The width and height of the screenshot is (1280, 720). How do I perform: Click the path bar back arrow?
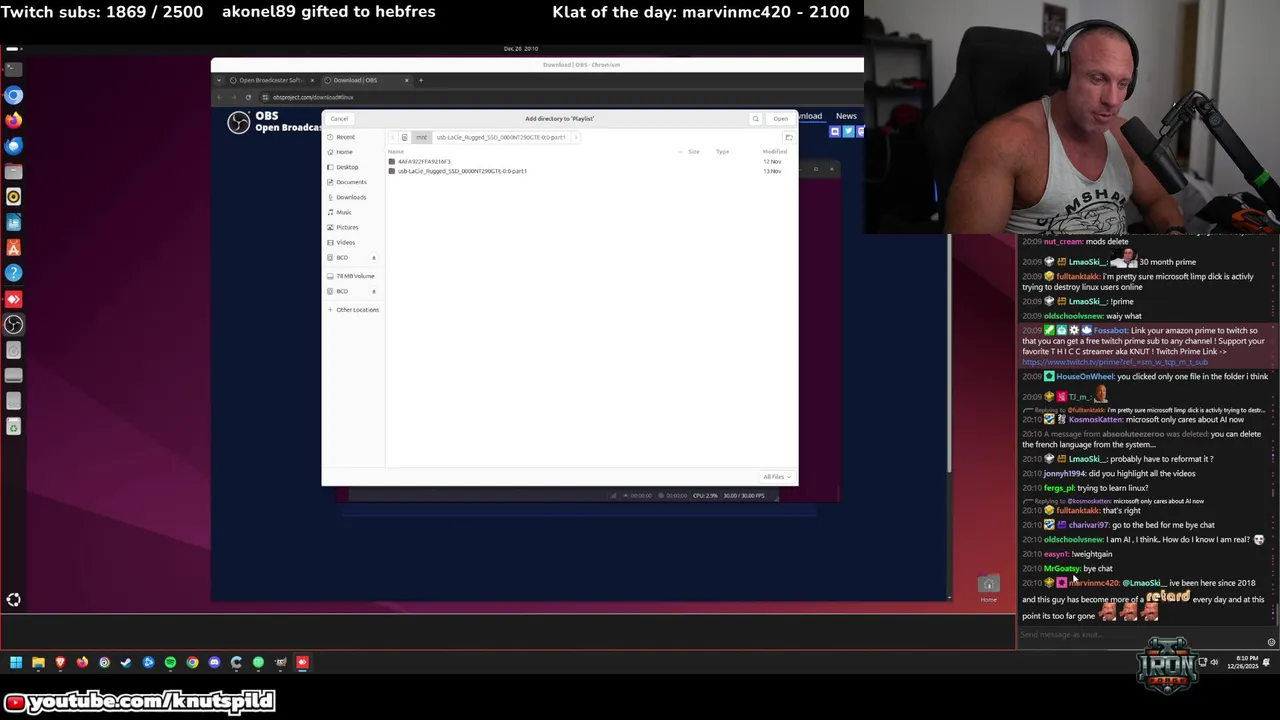(x=392, y=137)
